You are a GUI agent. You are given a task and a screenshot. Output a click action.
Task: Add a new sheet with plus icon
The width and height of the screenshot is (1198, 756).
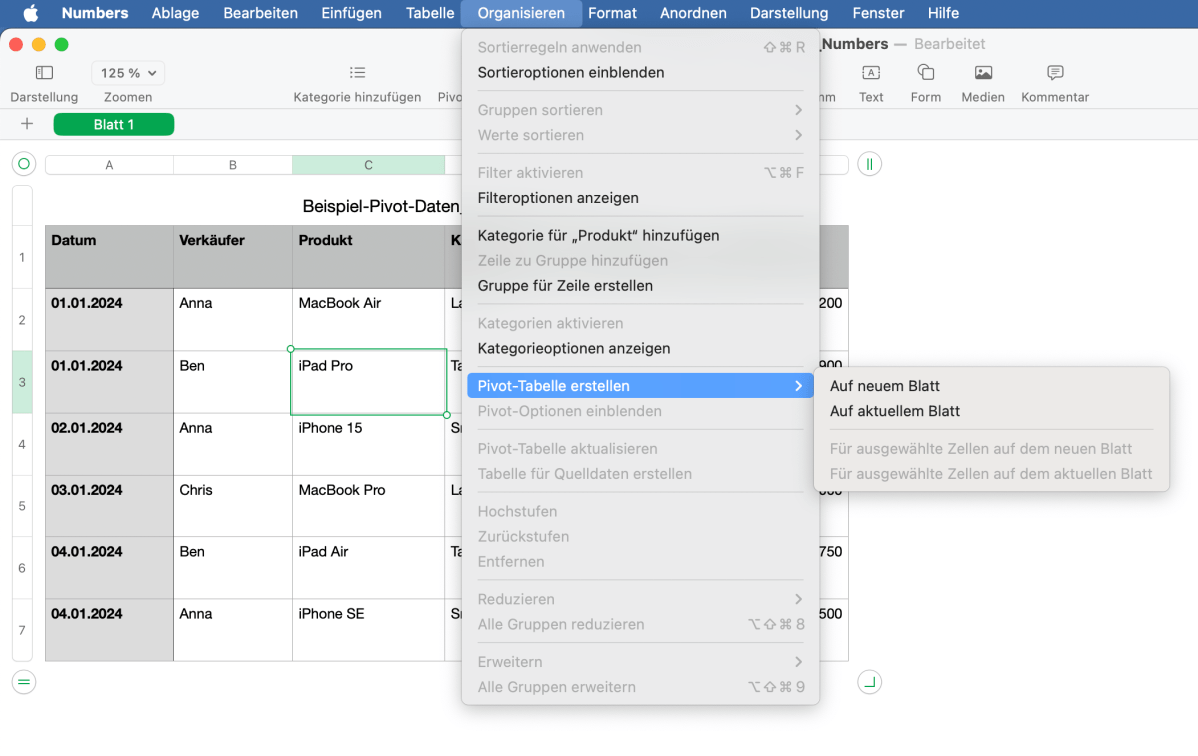27,124
